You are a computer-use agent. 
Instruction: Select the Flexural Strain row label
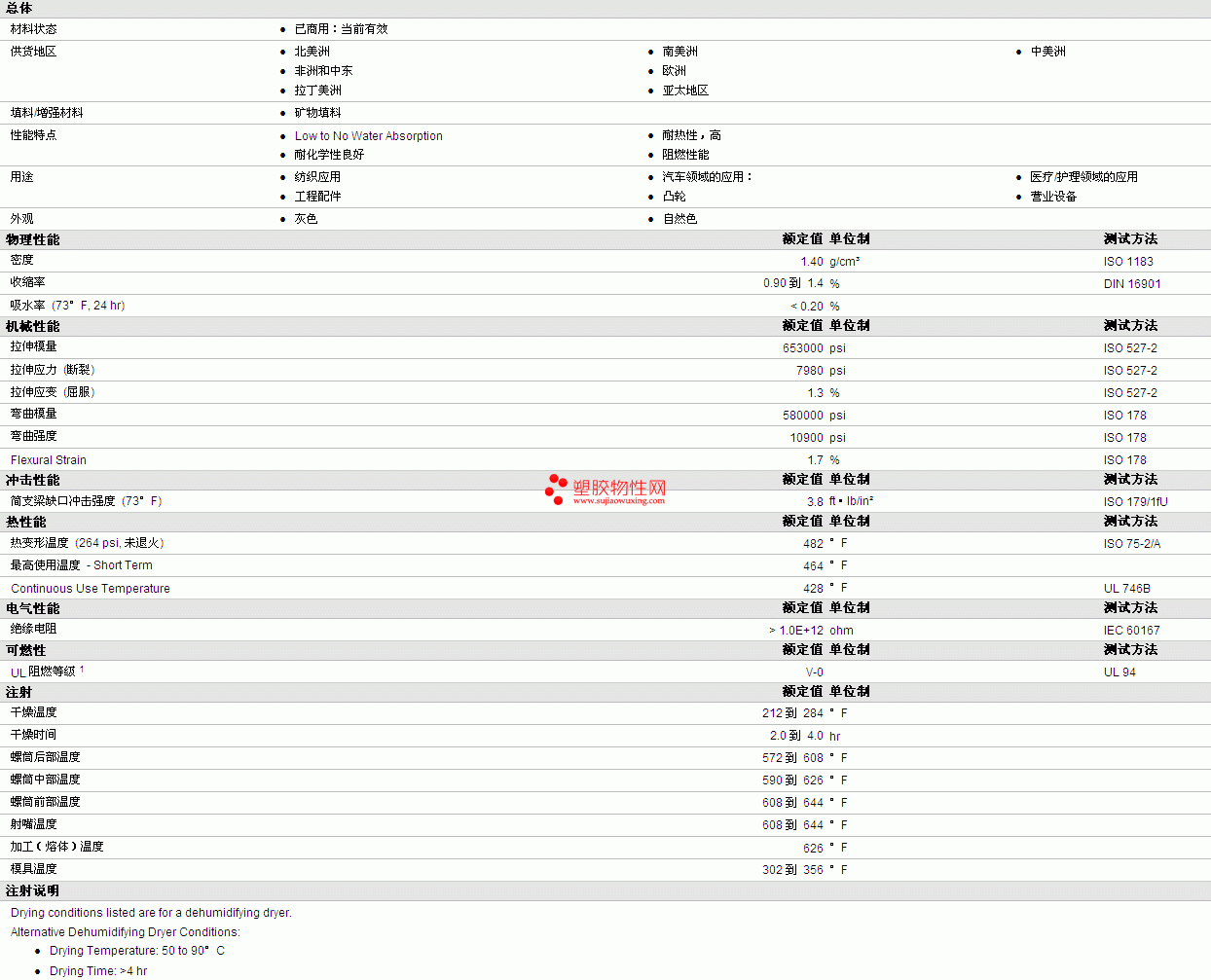49,460
